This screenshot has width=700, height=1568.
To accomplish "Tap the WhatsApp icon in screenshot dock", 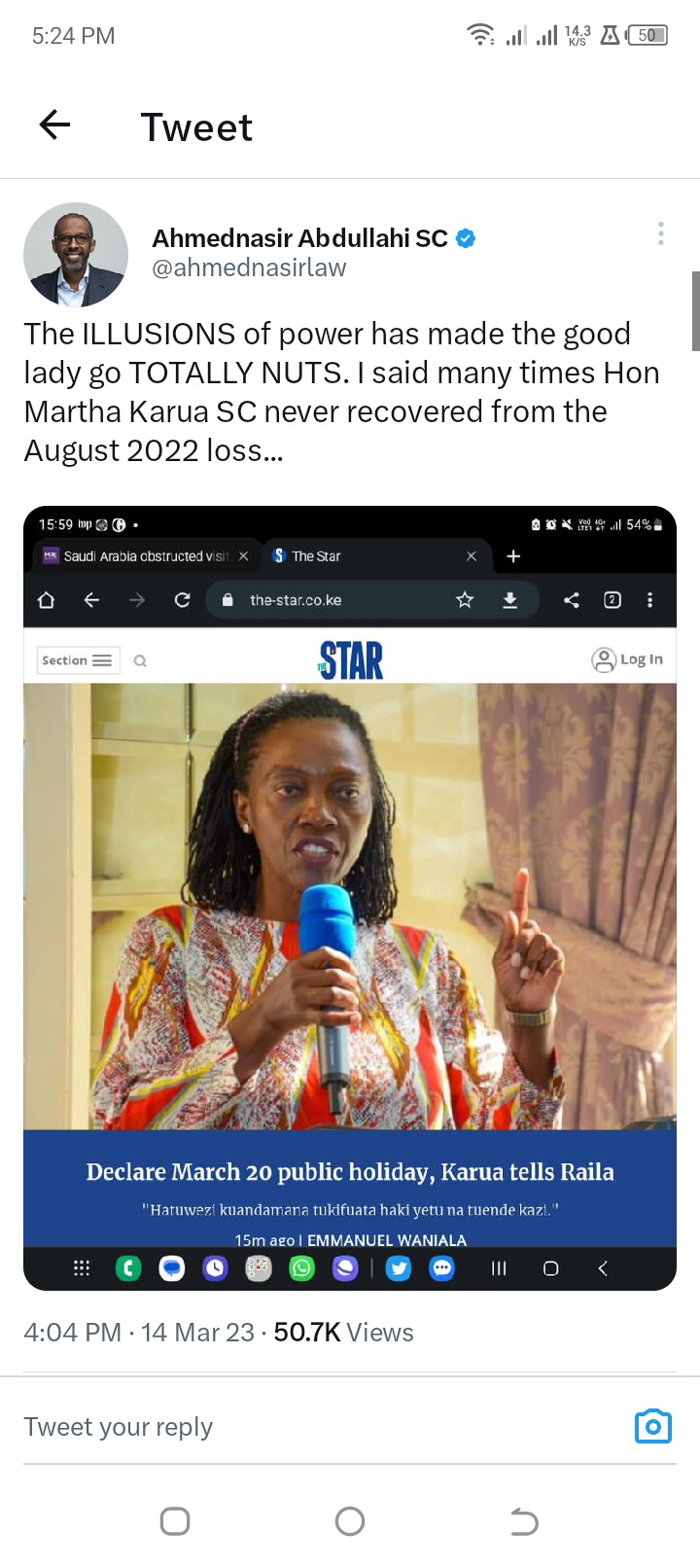I will pyautogui.click(x=302, y=1268).
